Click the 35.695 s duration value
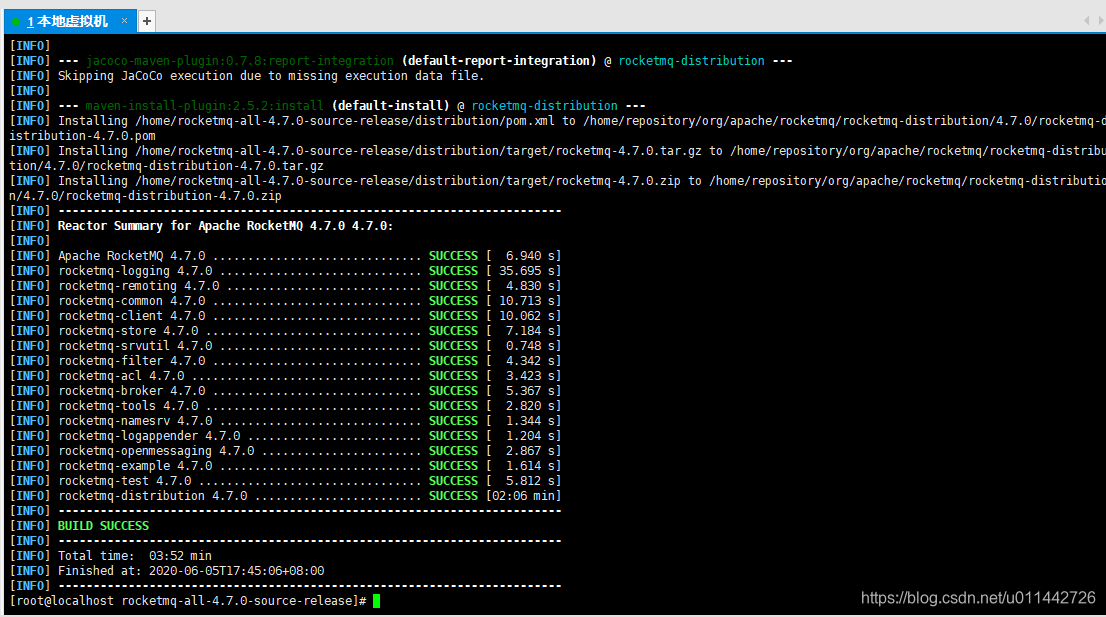 tap(523, 271)
